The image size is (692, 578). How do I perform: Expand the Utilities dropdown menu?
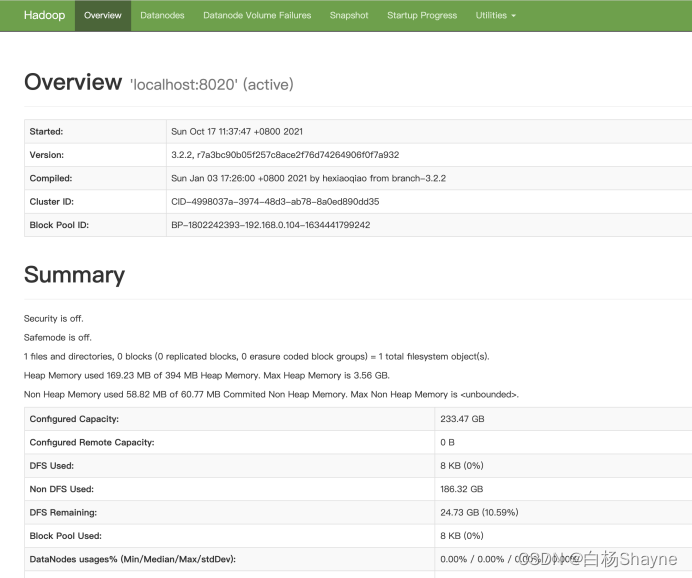(496, 15)
